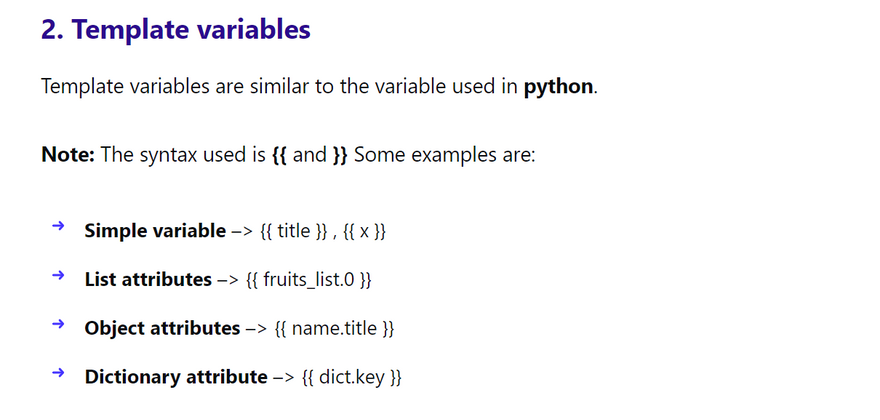Click the arrow bullet beside Simple variable

pyautogui.click(x=57, y=227)
